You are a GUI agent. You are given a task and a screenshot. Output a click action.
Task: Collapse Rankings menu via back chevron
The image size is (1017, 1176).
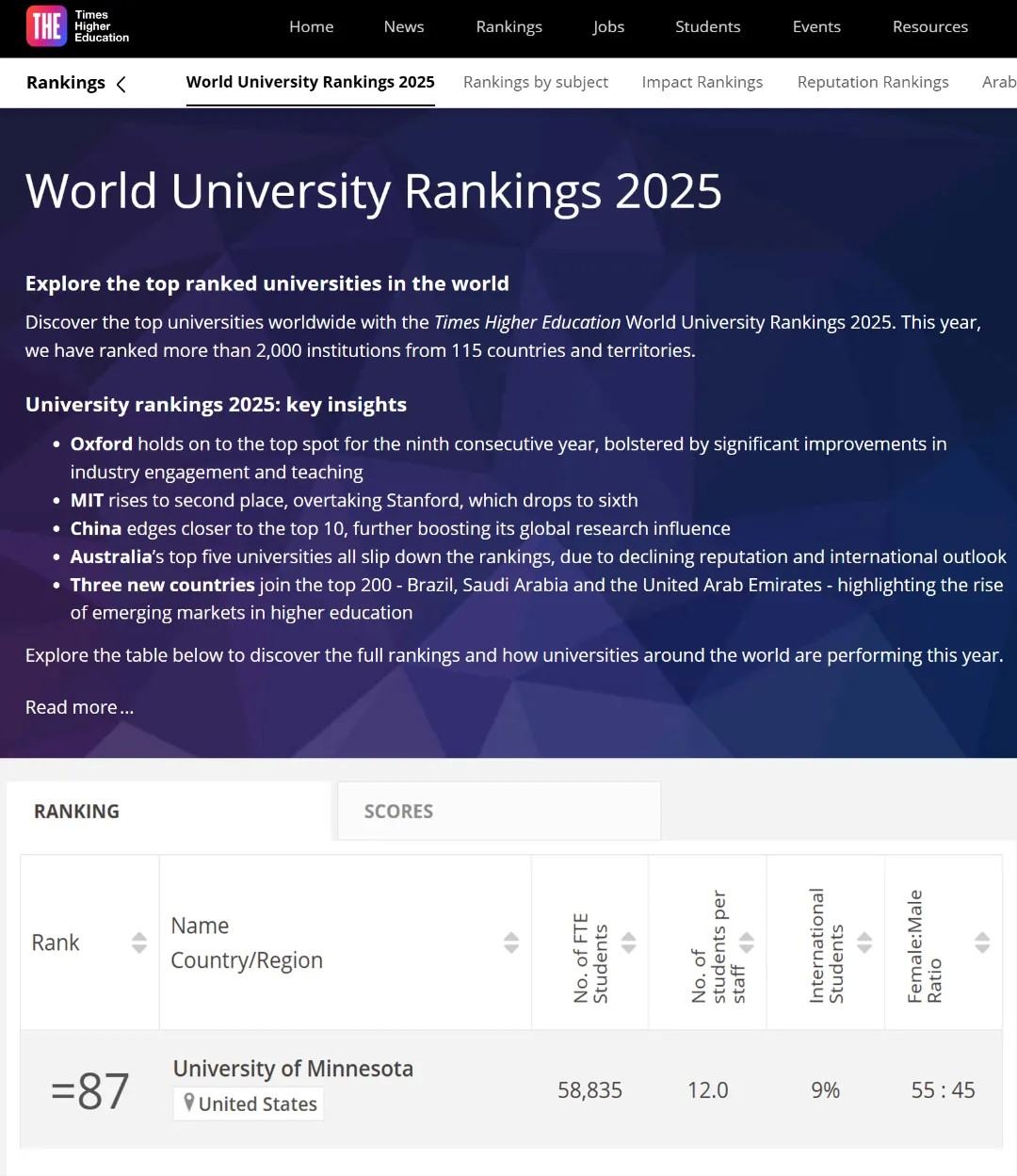(x=121, y=84)
